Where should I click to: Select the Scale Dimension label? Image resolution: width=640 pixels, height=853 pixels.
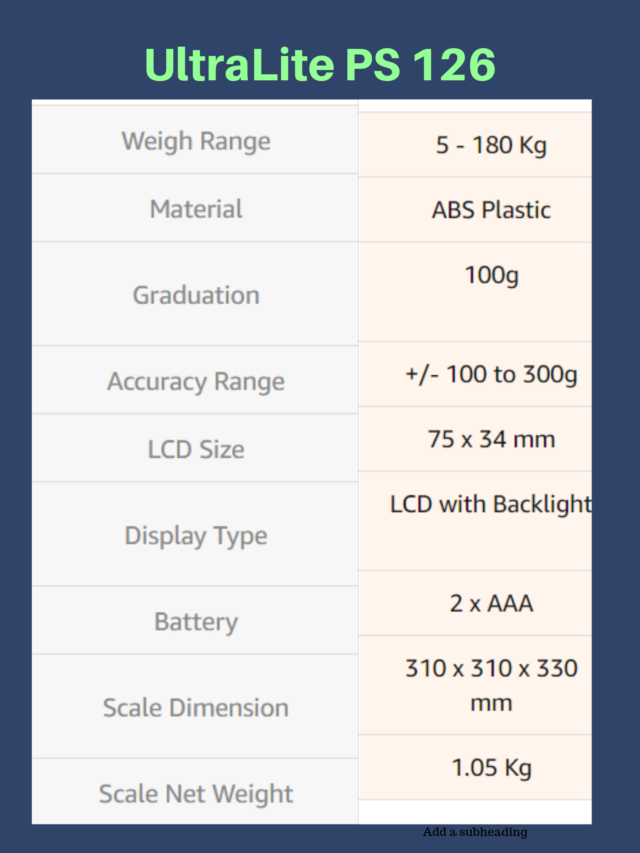point(195,707)
